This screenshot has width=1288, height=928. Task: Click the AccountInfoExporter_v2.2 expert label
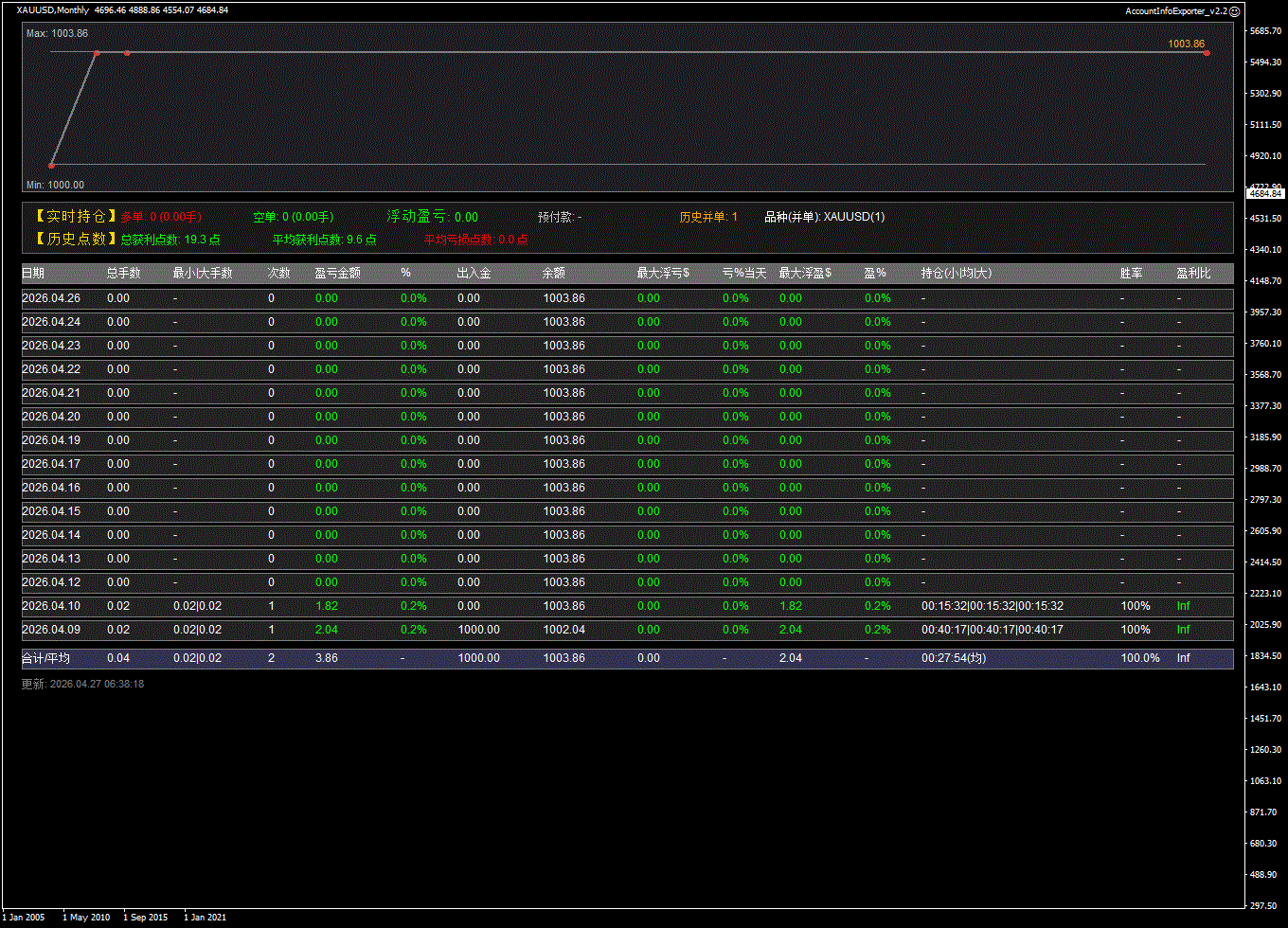pos(1175,10)
